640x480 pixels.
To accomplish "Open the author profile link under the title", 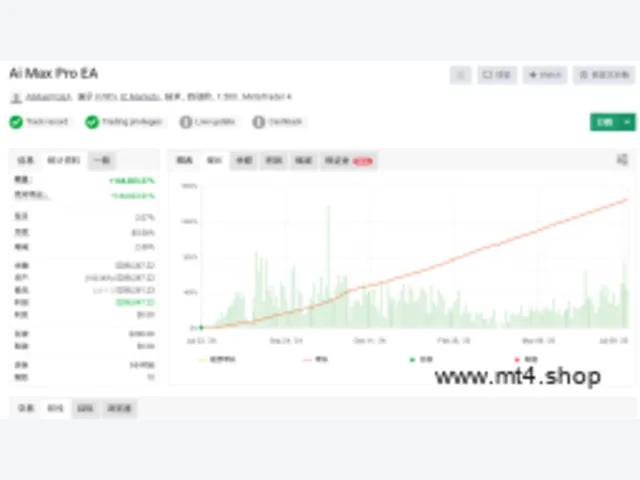I will (x=49, y=97).
